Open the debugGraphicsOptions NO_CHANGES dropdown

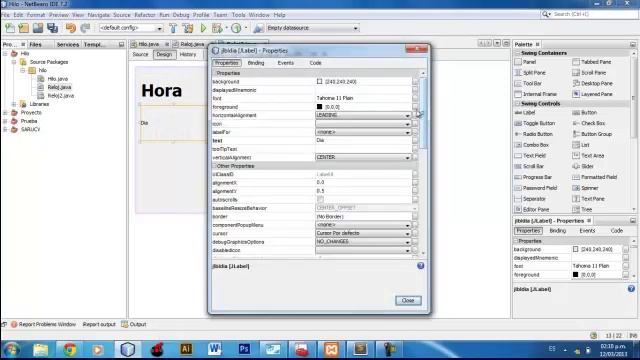pyautogui.click(x=407, y=242)
